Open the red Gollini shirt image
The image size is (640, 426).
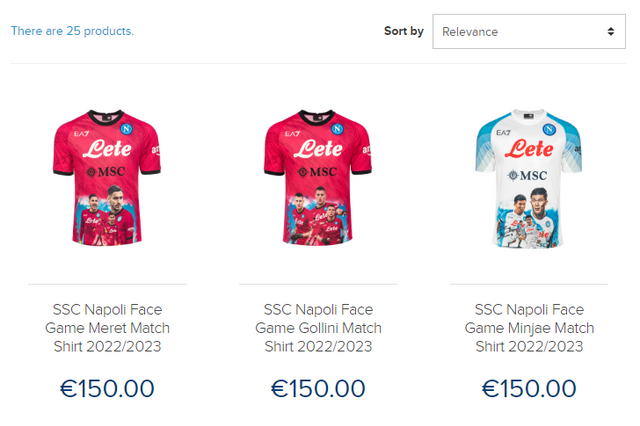[x=318, y=178]
